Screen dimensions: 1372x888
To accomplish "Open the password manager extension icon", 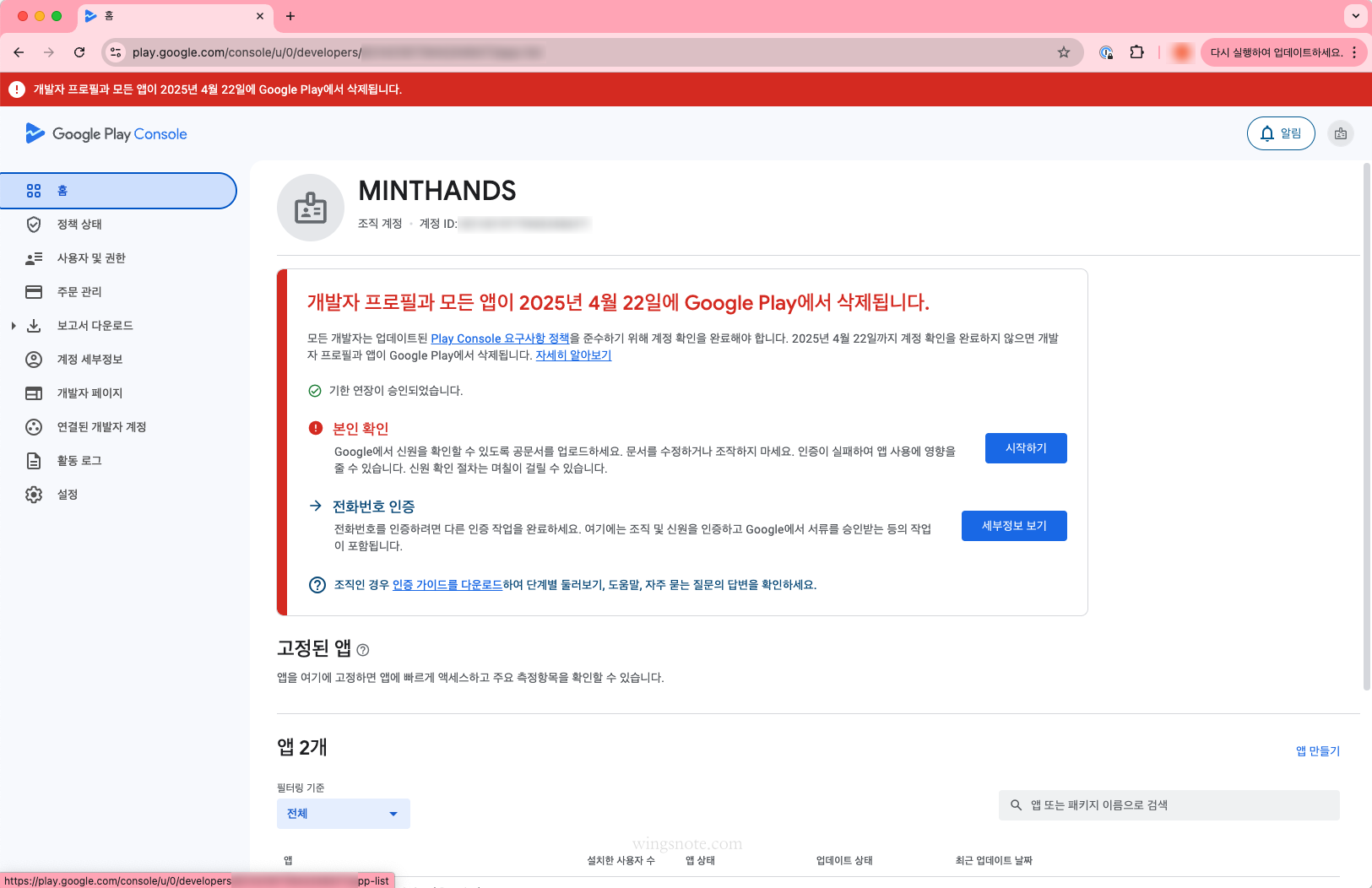I will point(1106,52).
